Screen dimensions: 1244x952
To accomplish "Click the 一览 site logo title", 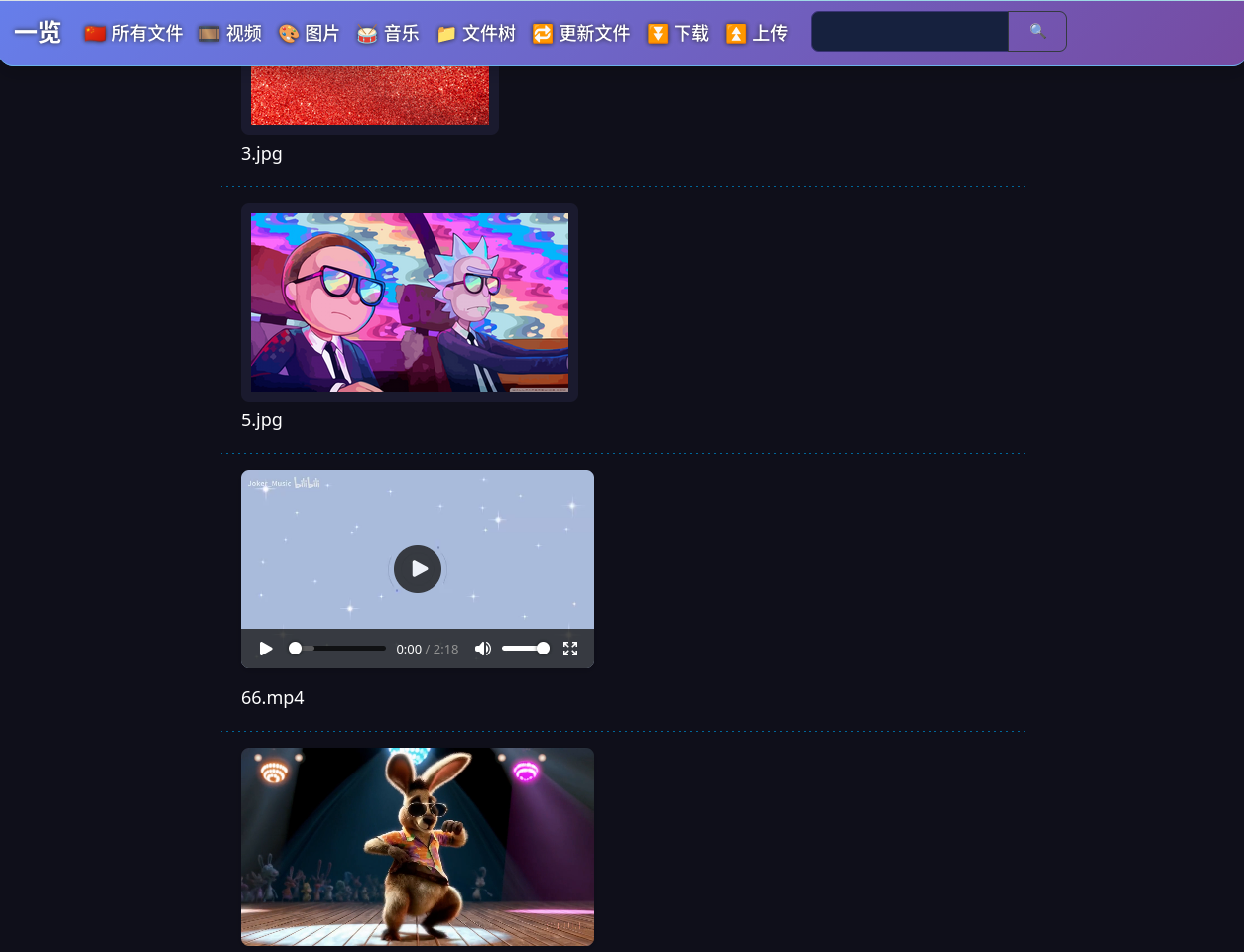I will 38,33.
